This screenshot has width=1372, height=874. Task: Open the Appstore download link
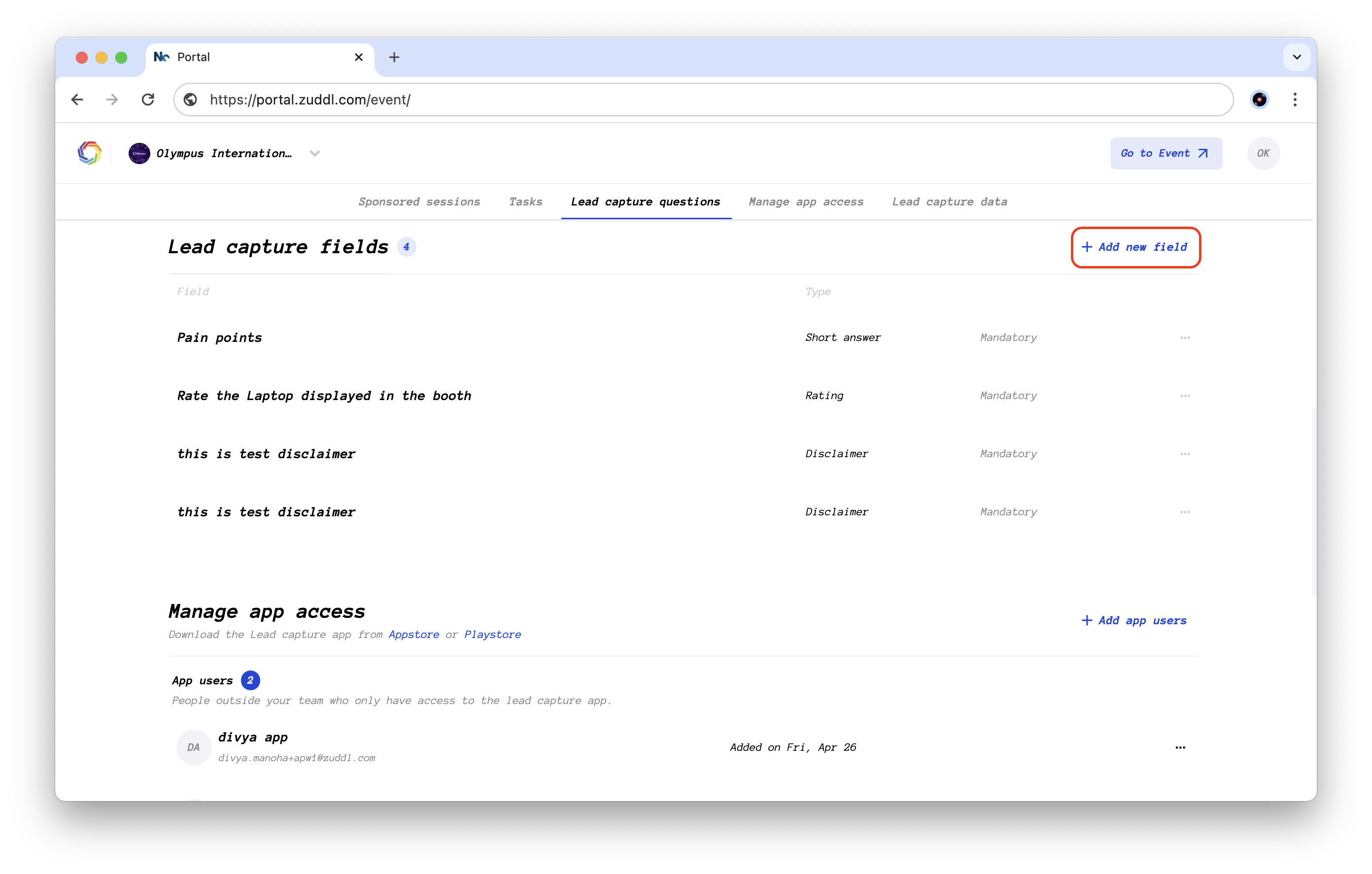[x=413, y=635]
